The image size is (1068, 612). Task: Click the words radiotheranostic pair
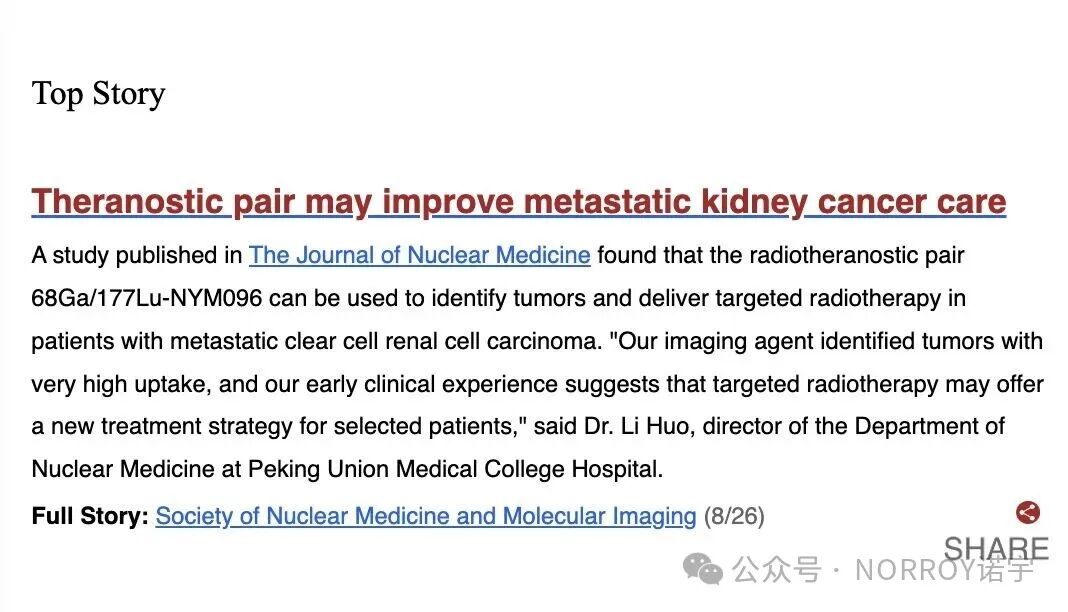857,255
